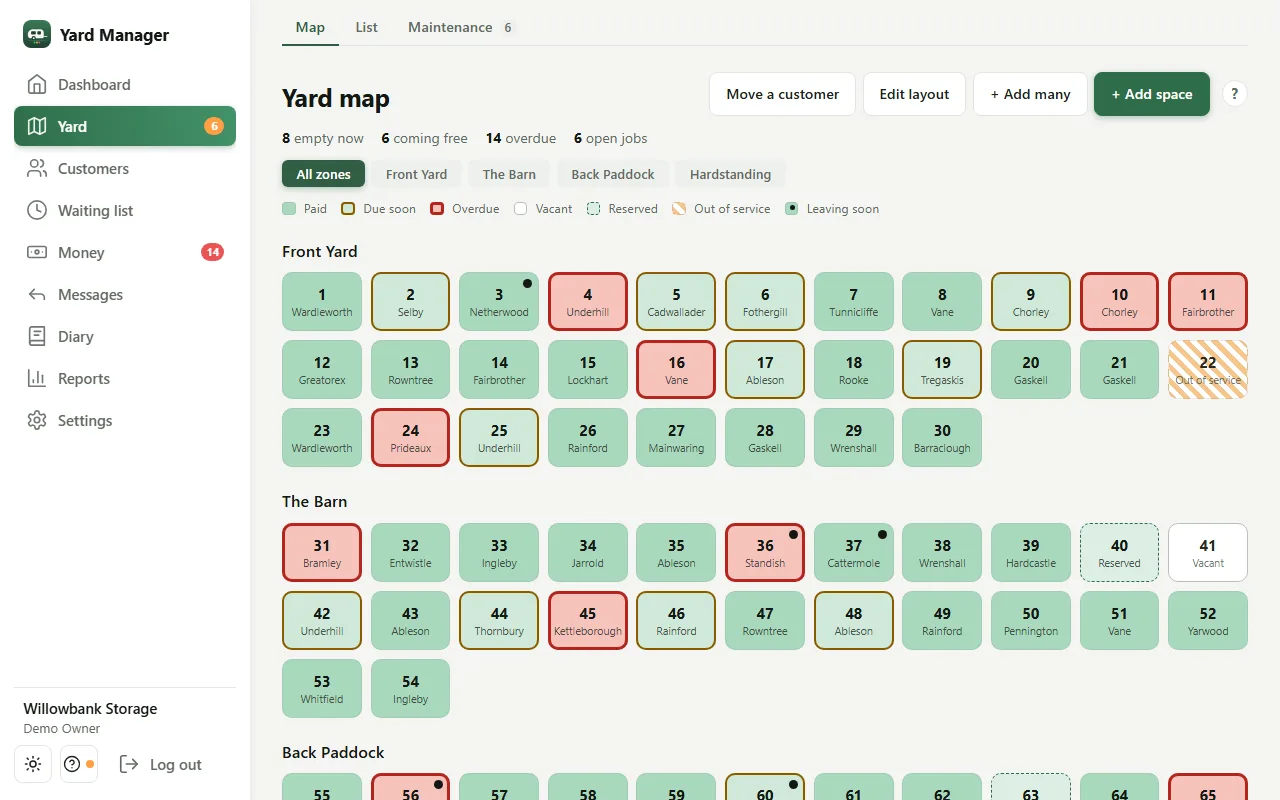
Task: Toggle light/dark theme sun icon
Action: (x=33, y=764)
